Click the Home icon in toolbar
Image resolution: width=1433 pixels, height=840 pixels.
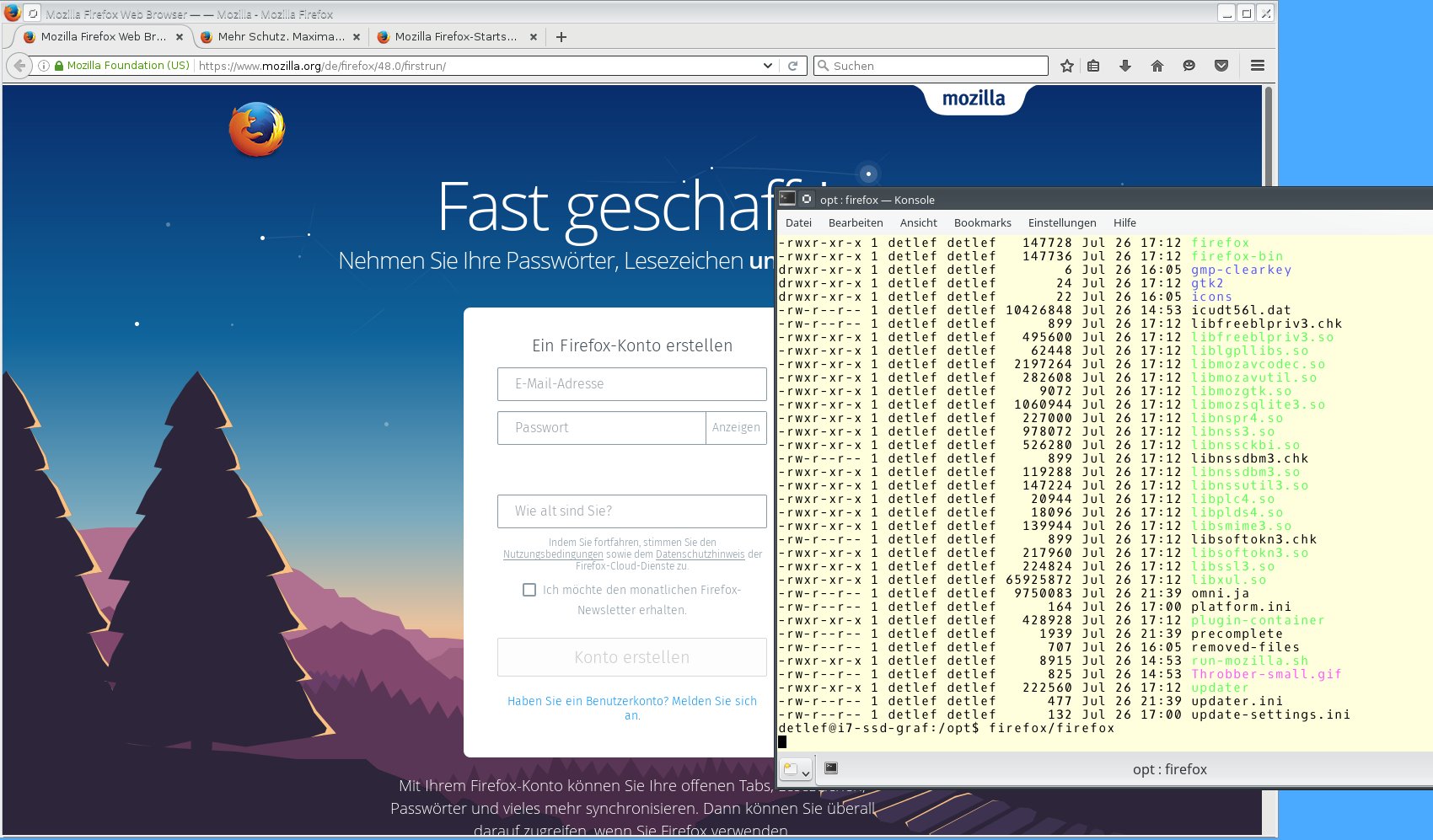(1157, 66)
